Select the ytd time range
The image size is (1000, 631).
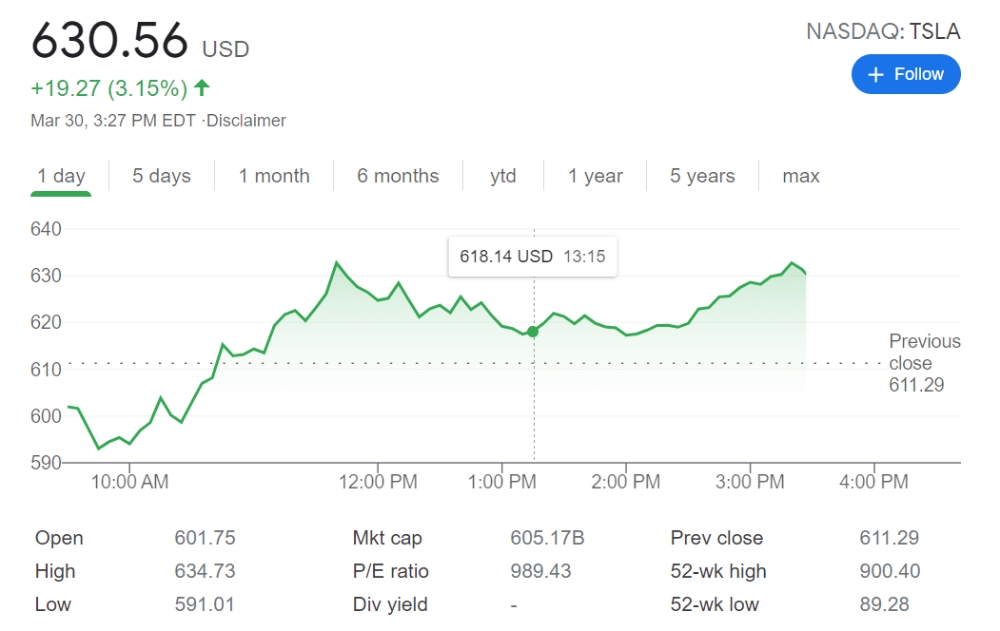click(x=503, y=176)
